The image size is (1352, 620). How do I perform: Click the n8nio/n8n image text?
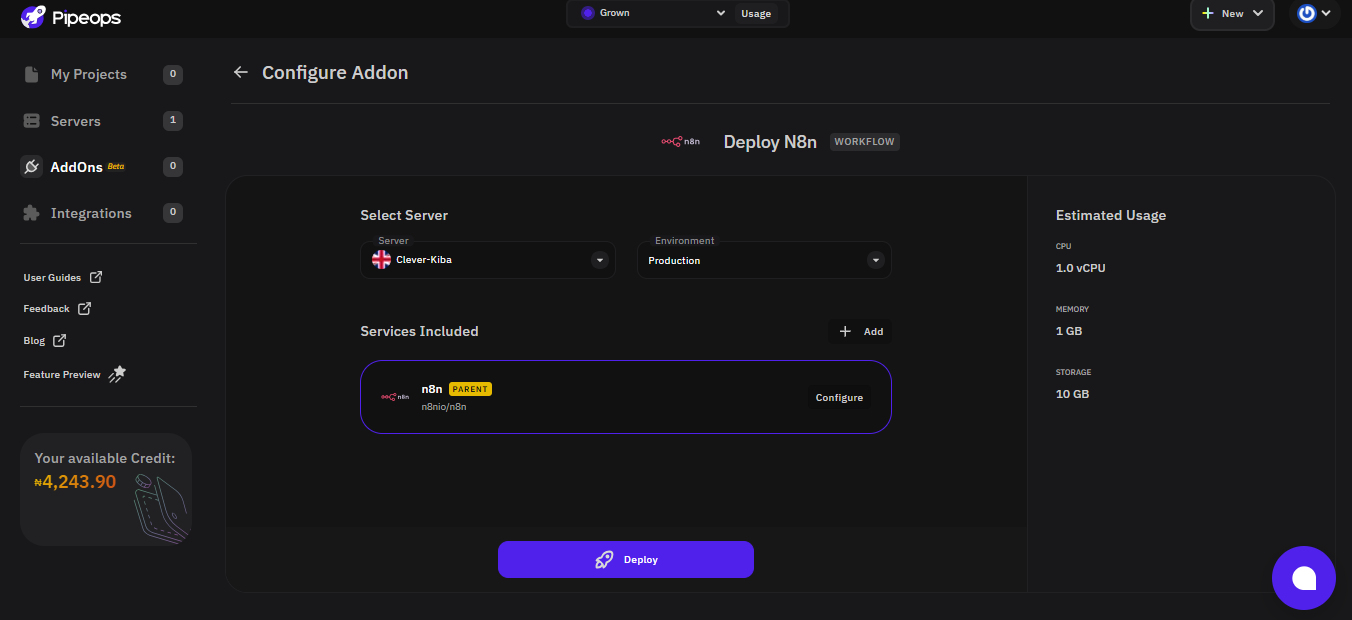point(444,407)
